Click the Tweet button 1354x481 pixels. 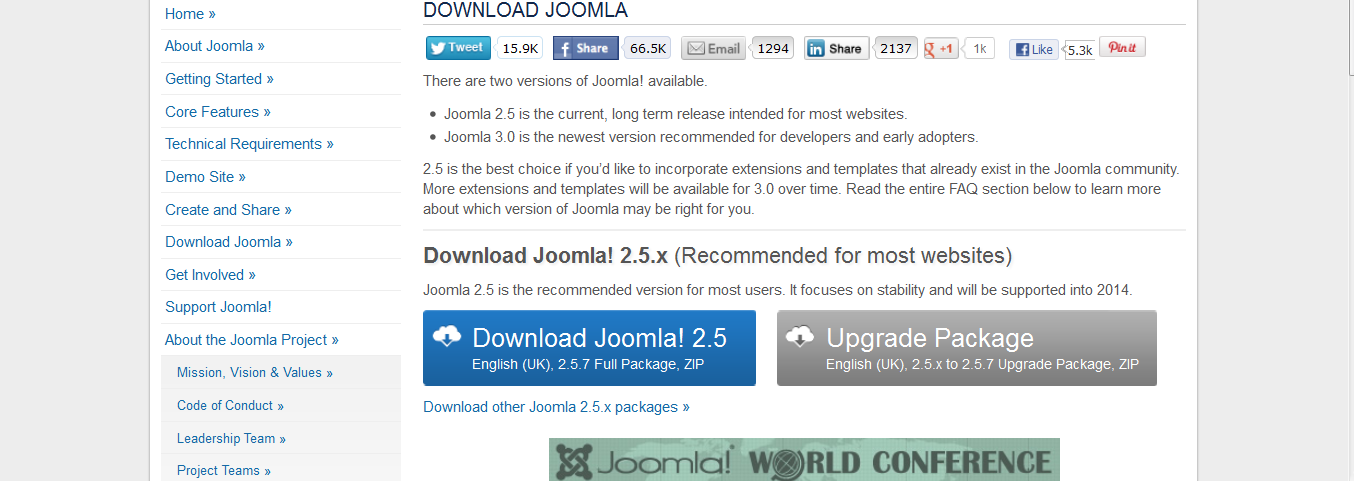click(458, 47)
